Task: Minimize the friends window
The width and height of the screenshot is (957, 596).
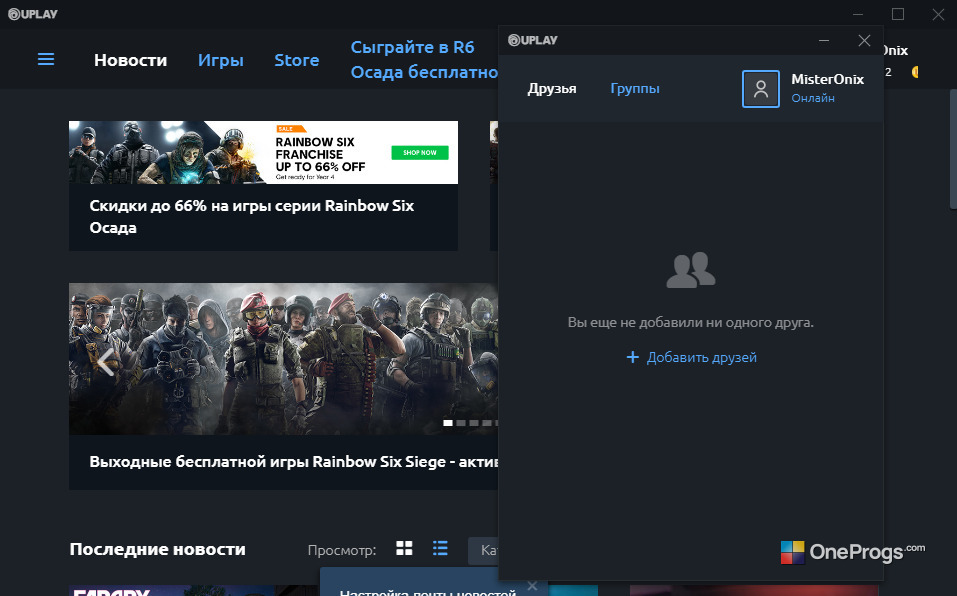Action: tap(824, 41)
